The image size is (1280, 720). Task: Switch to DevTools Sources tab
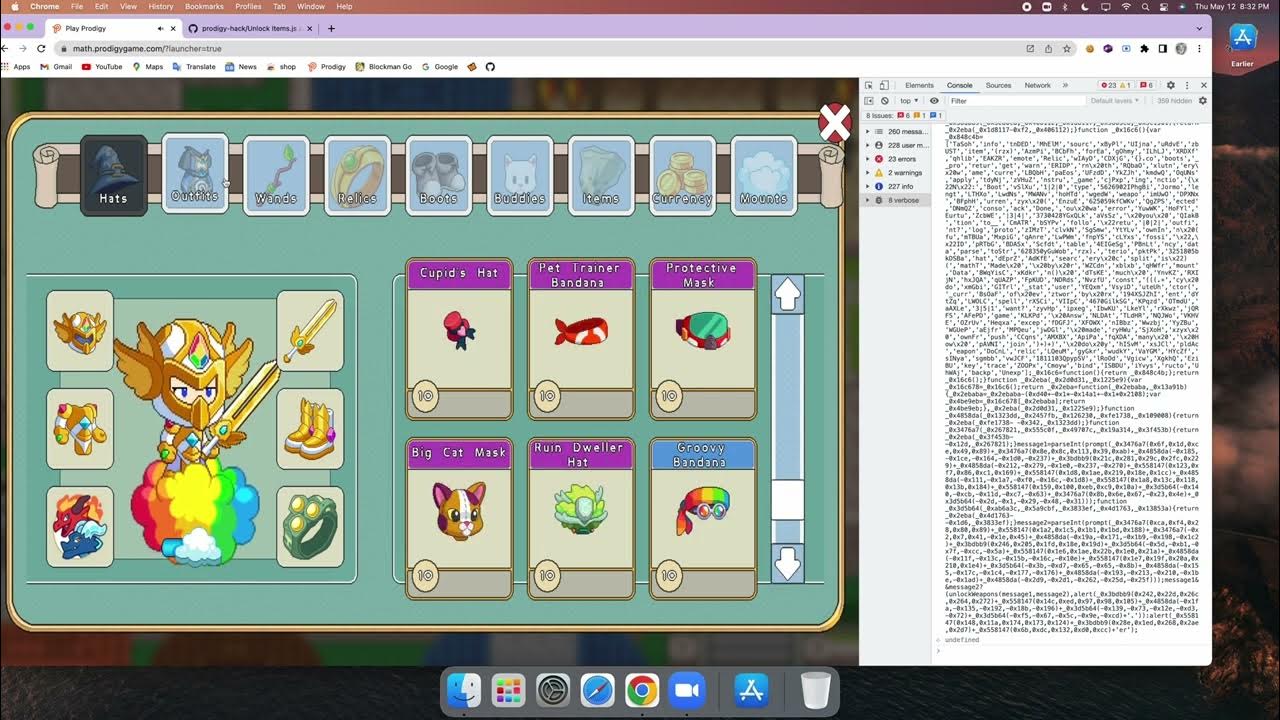pyautogui.click(x=998, y=86)
